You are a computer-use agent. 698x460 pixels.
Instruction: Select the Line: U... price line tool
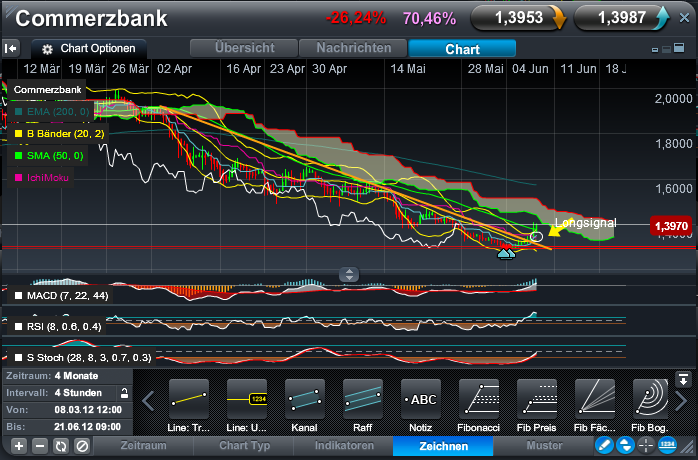[x=247, y=399]
